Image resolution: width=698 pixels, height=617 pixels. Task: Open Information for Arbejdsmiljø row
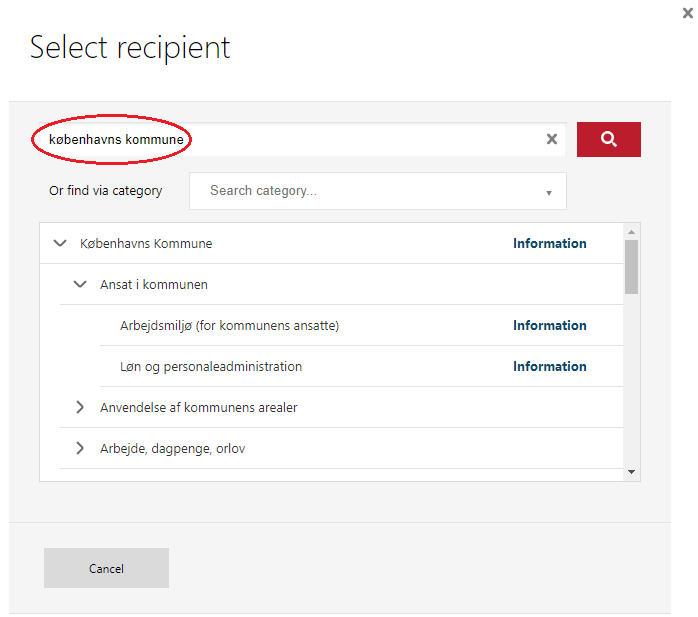click(x=550, y=325)
